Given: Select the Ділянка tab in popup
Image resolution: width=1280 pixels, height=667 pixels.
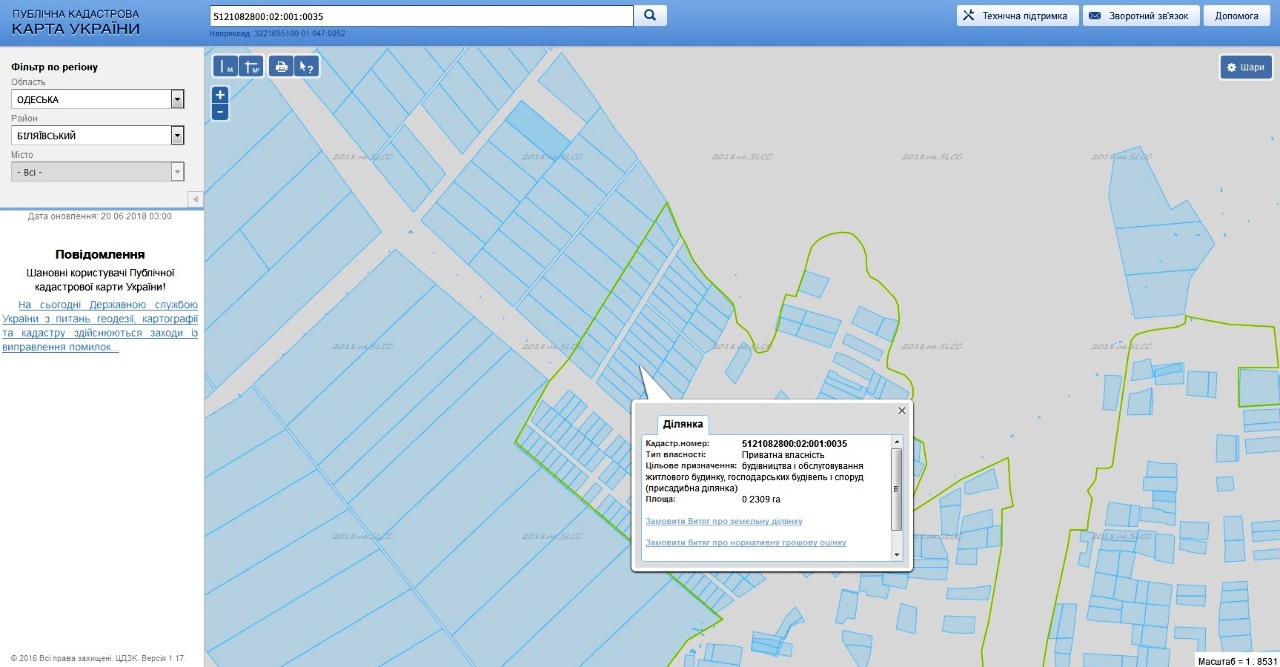Looking at the screenshot, I should [x=682, y=425].
